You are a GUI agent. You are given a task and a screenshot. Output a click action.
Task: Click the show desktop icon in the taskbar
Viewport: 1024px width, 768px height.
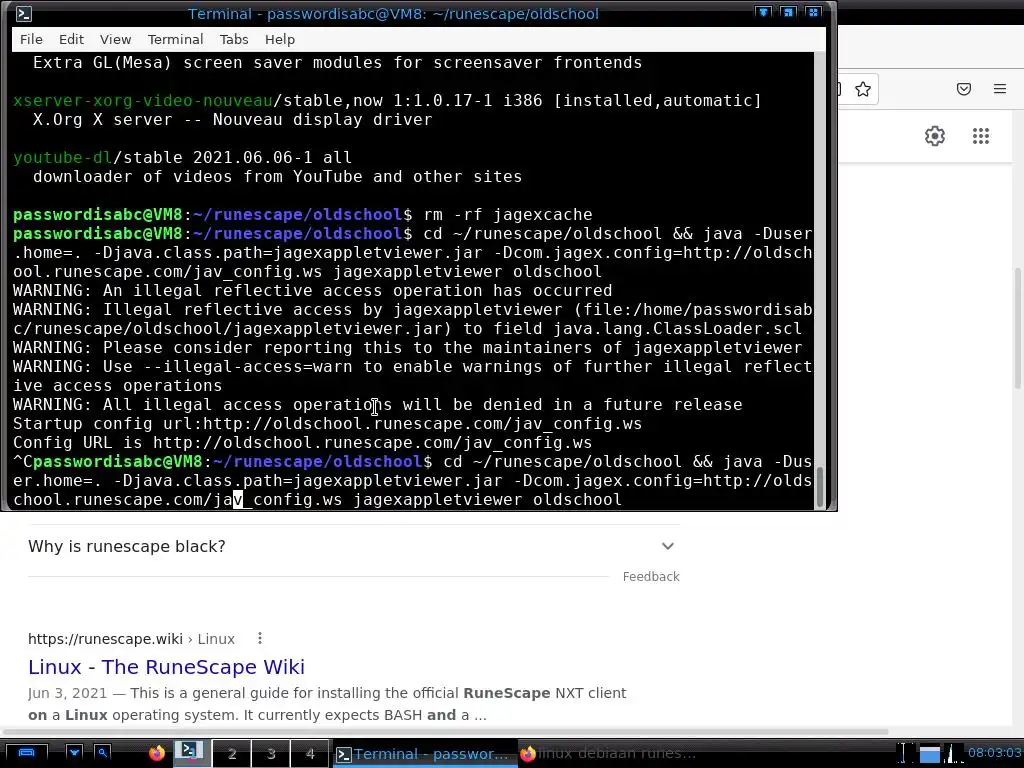[26, 754]
